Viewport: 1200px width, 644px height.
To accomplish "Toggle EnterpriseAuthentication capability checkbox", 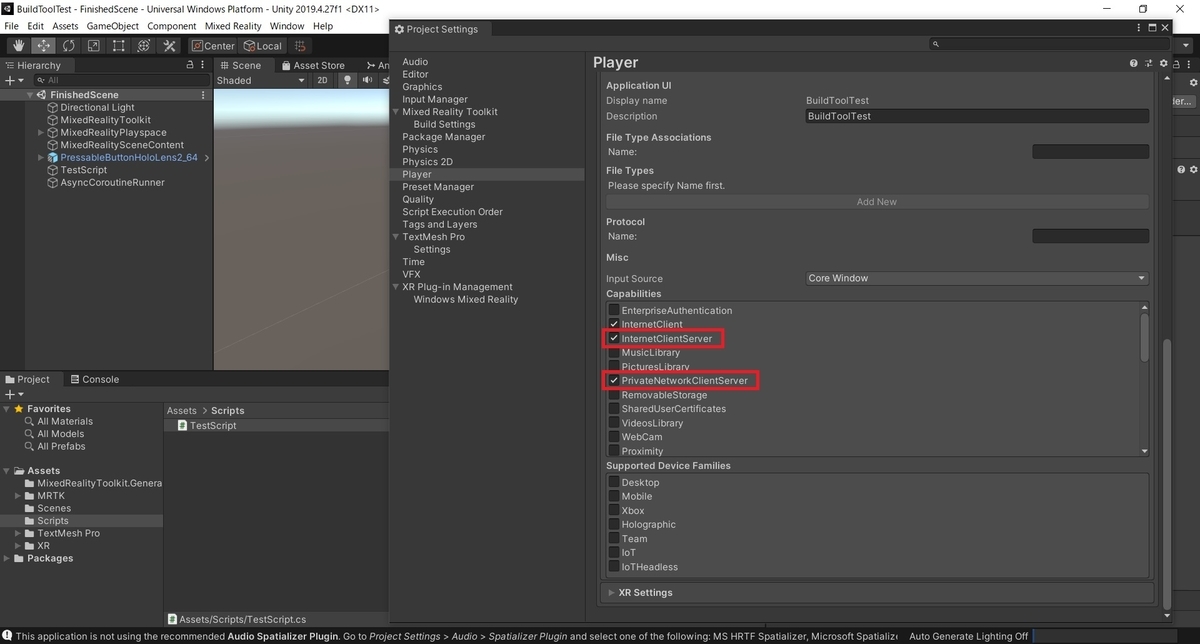I will click(x=614, y=311).
